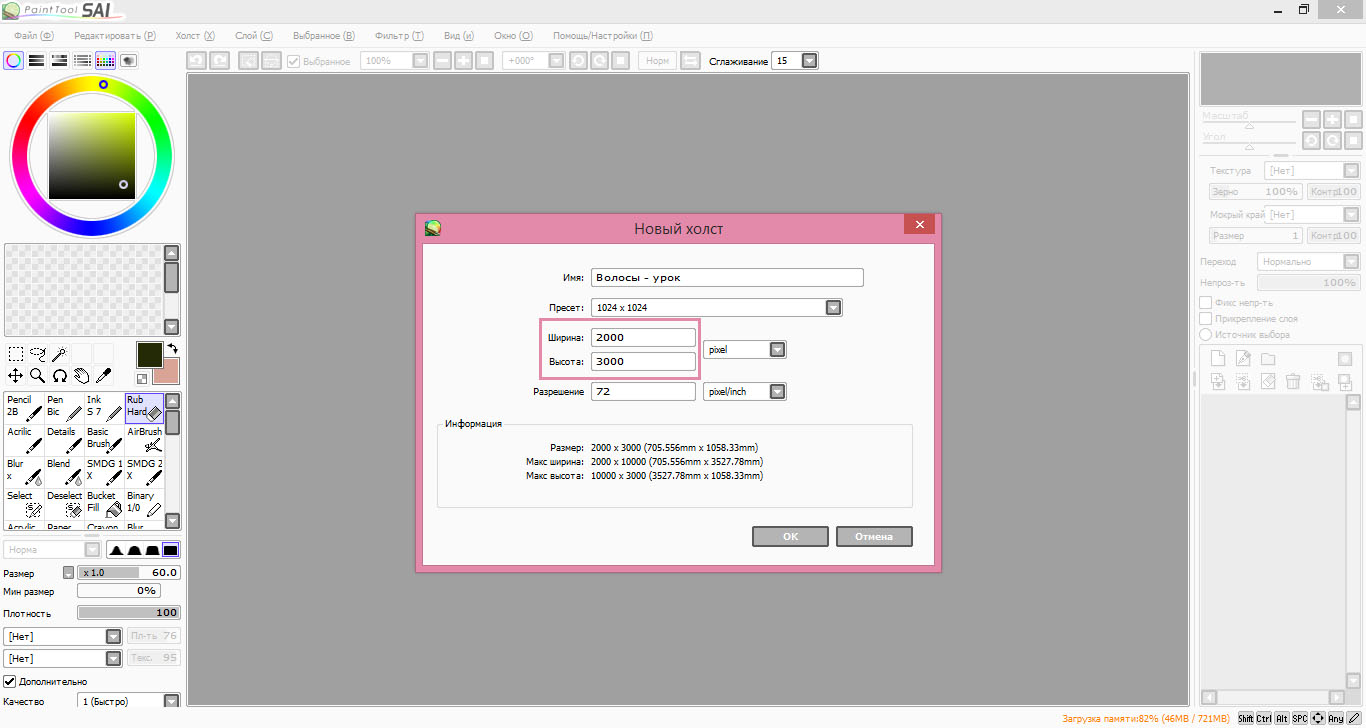Image resolution: width=1366 pixels, height=728 pixels.
Task: Select the eyedropper color picker tool
Action: click(x=104, y=376)
